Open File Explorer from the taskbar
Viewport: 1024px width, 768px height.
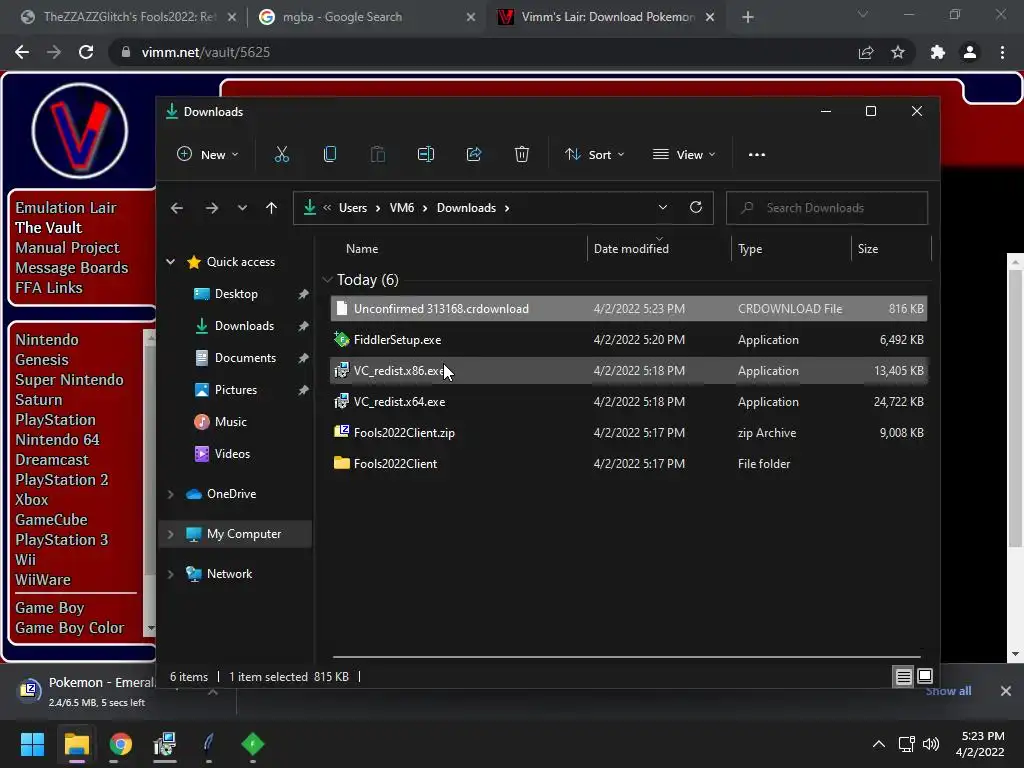[76, 744]
